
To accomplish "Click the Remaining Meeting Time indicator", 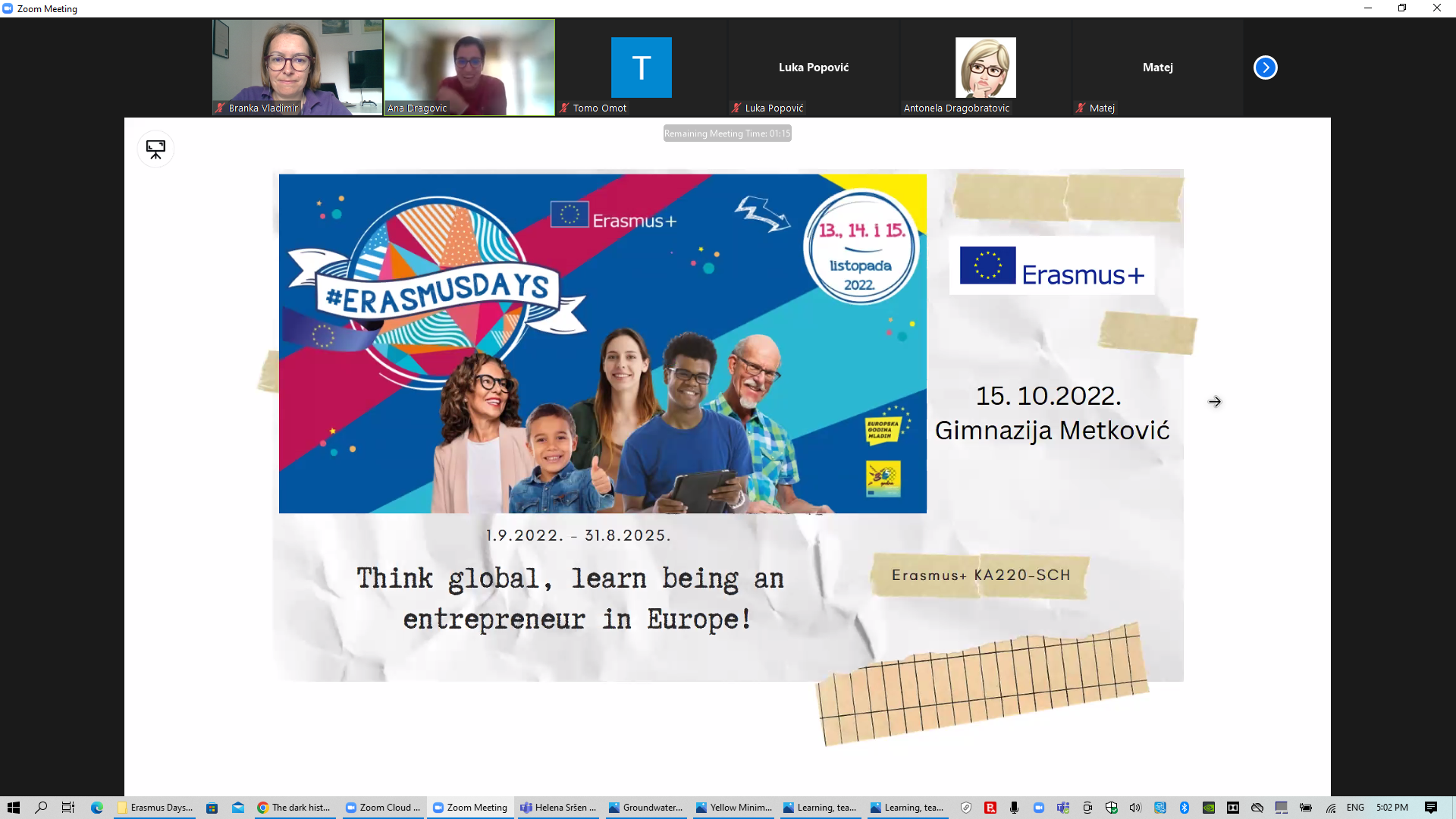I will coord(727,133).
